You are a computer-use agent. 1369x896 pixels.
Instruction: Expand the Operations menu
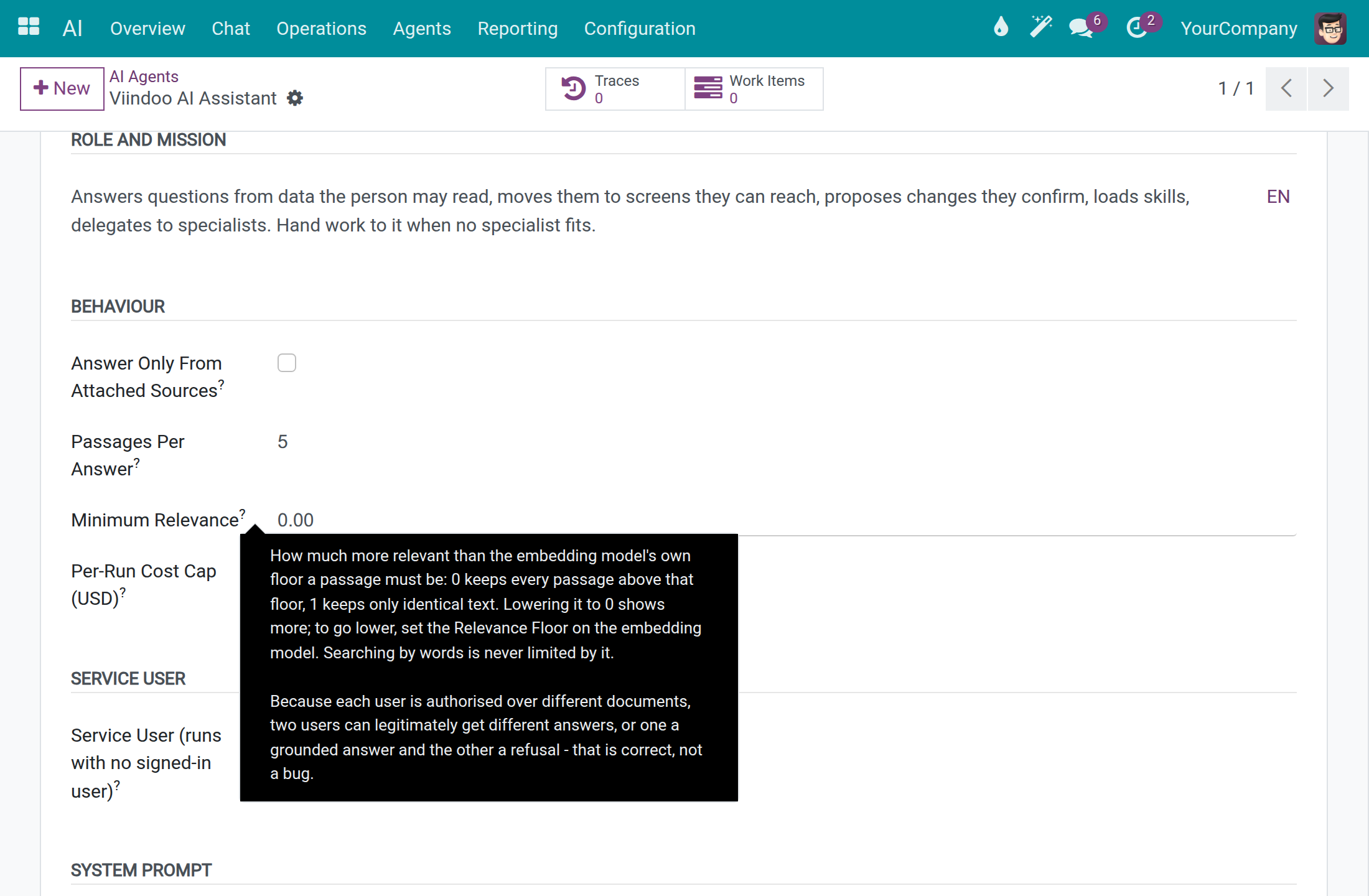pos(321,29)
